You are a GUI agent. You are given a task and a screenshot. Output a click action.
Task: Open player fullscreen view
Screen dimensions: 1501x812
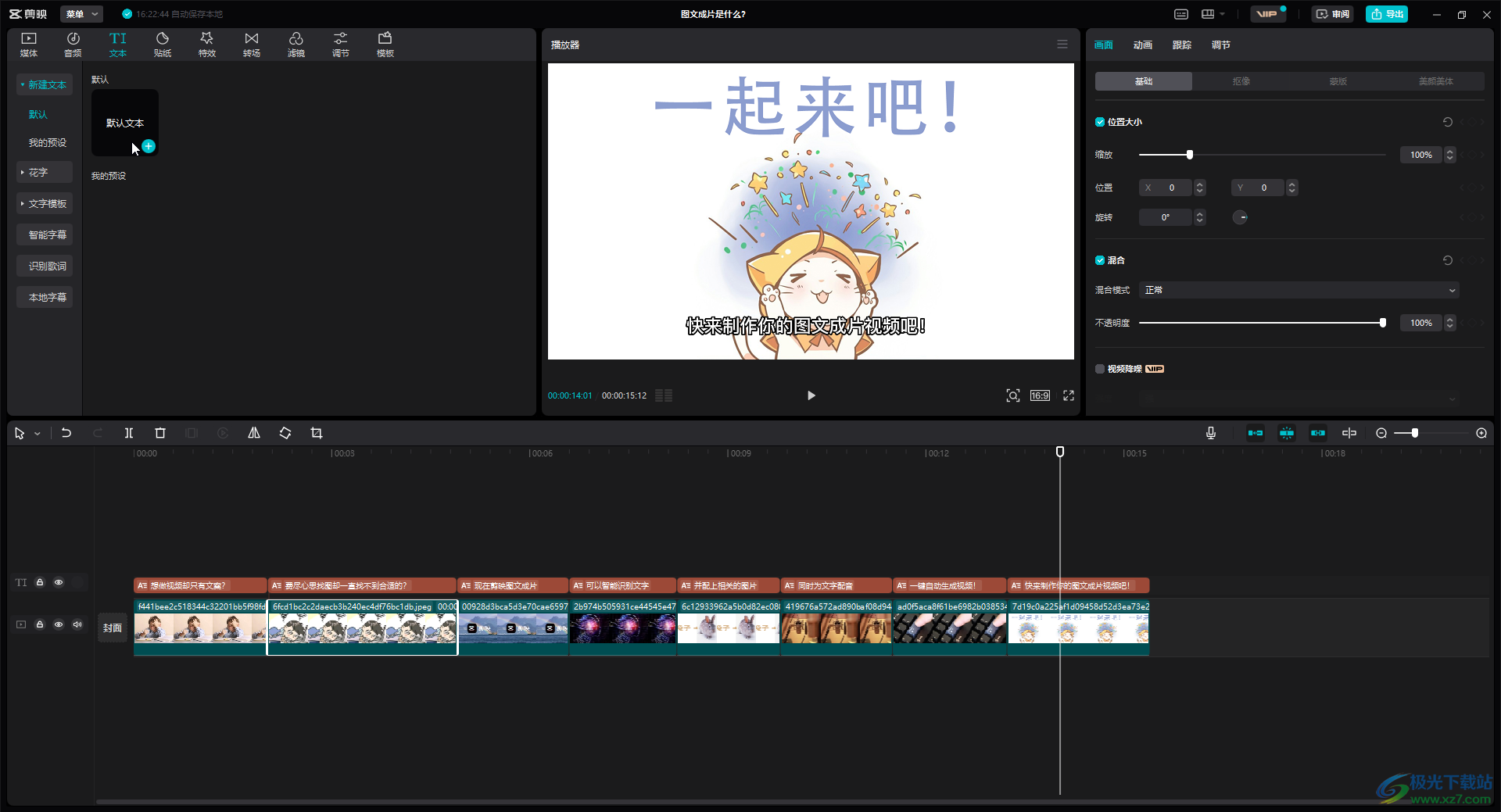point(1069,395)
